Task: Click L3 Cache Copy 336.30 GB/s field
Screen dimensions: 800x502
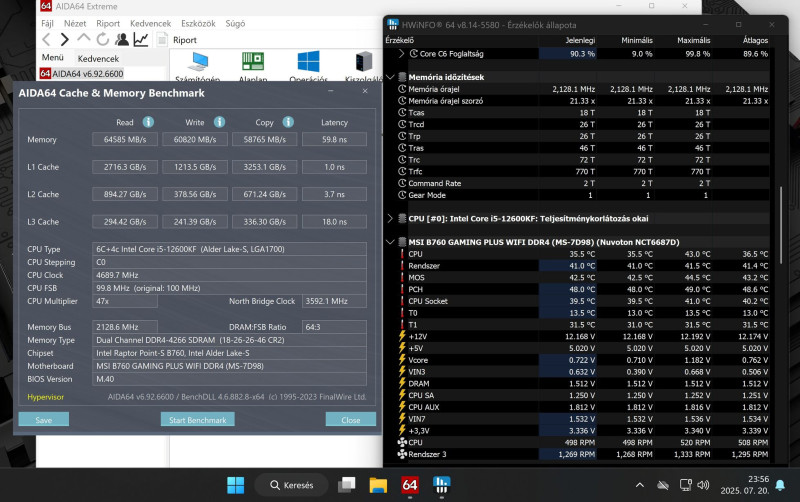Action: [264, 221]
